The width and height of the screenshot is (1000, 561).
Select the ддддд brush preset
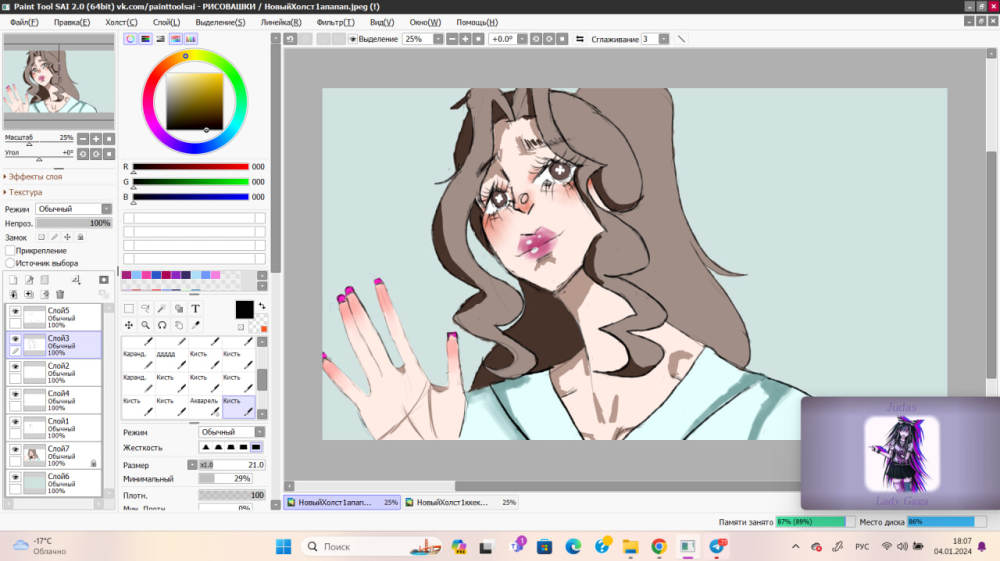tap(172, 360)
